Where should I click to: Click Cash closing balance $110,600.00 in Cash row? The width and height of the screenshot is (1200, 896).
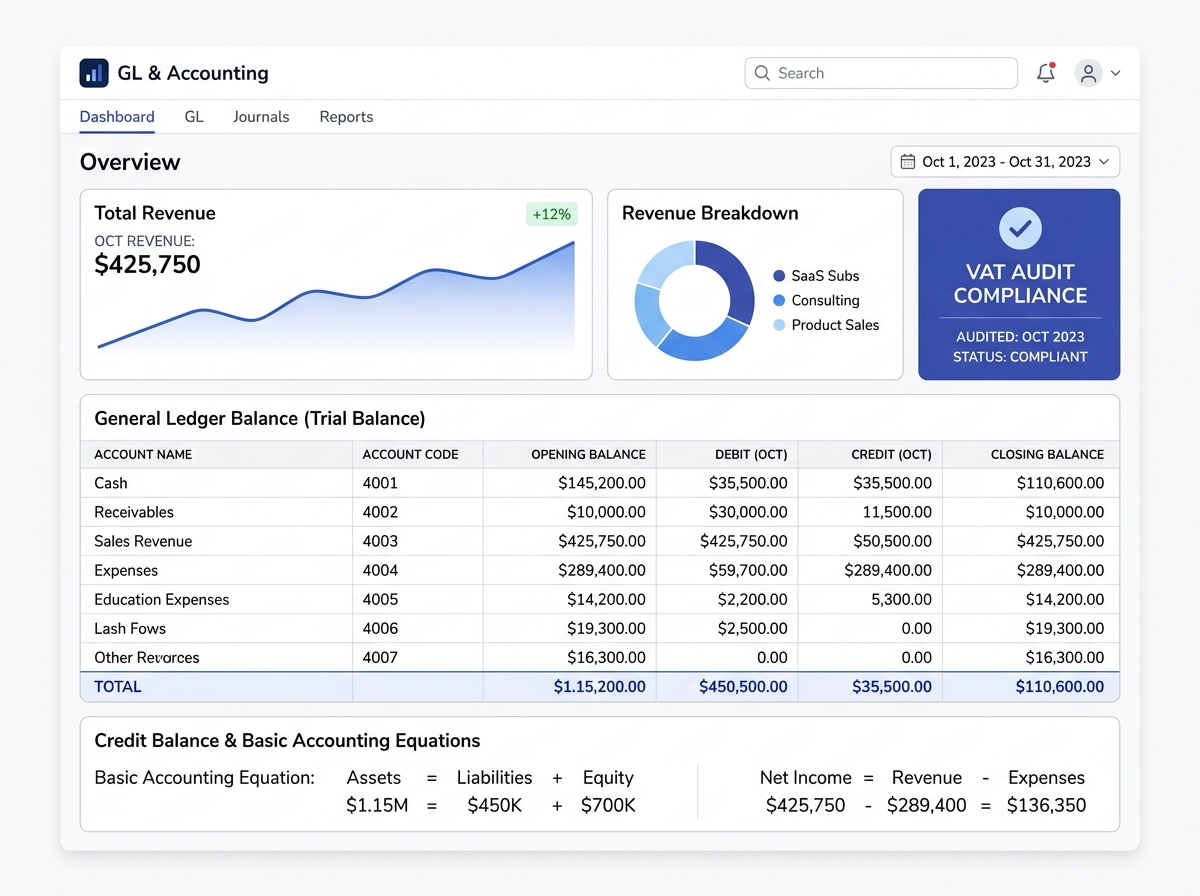pyautogui.click(x=1060, y=483)
